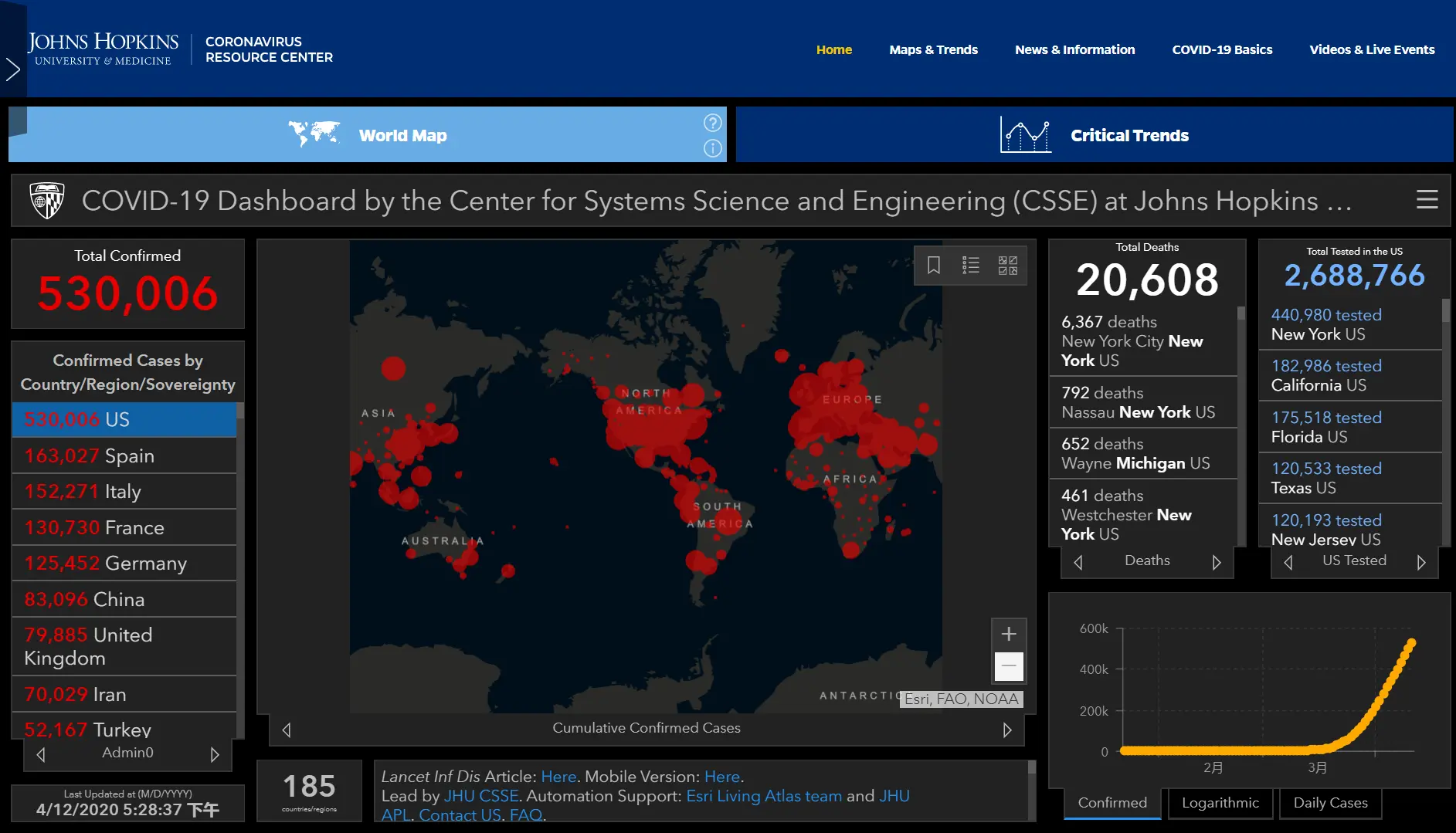Viewport: 1456px width, 833px height.
Task: Open Videos & Live Events menu
Action: [x=1372, y=49]
